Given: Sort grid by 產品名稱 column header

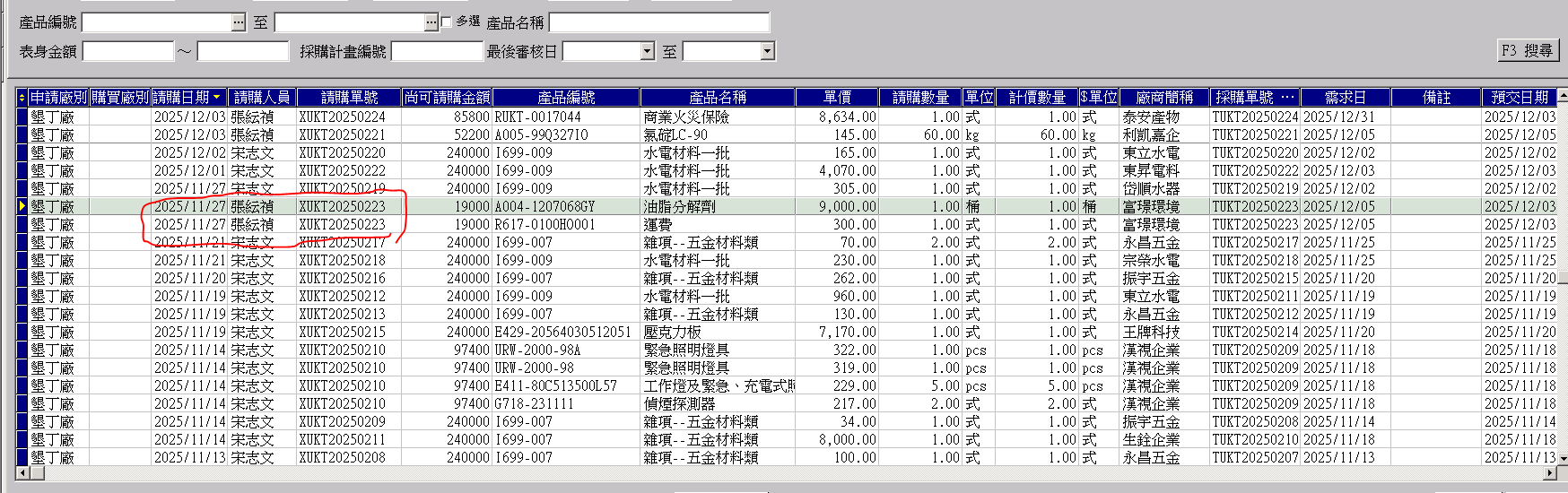Looking at the screenshot, I should coord(717,97).
